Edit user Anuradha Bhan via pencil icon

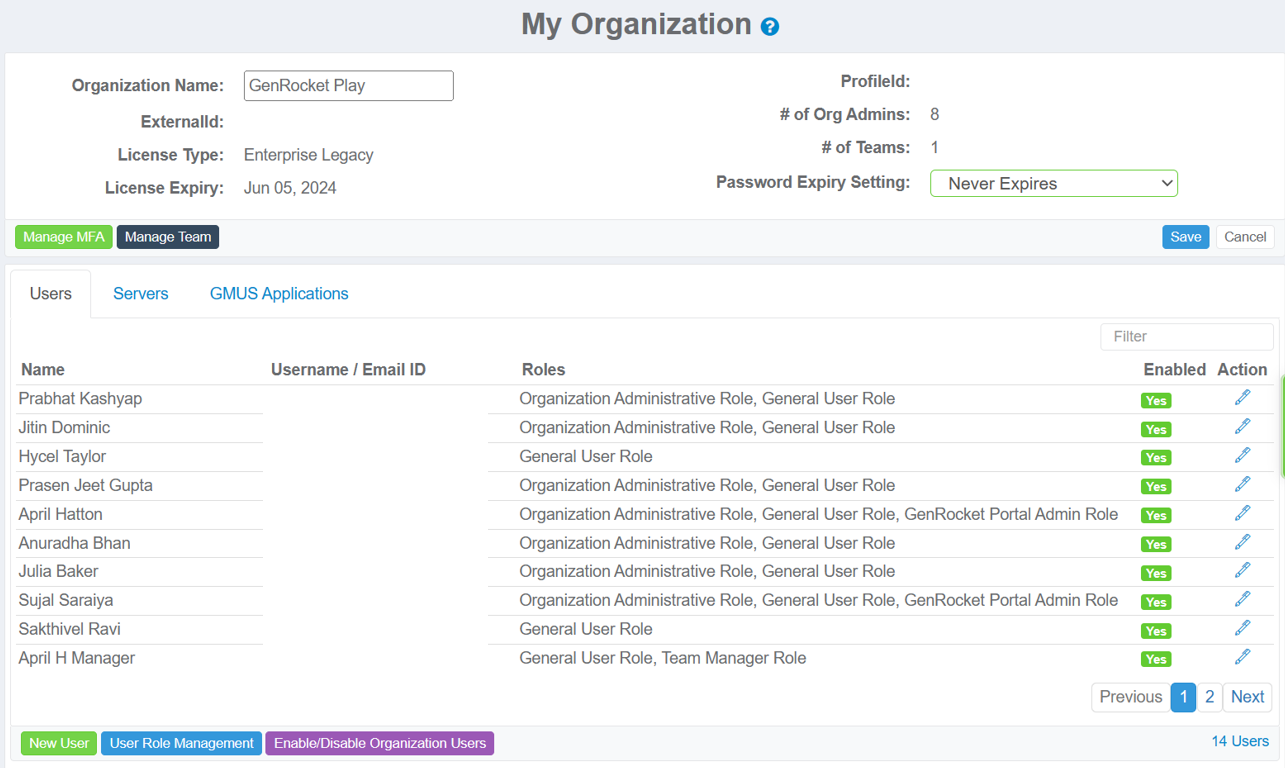coord(1242,543)
